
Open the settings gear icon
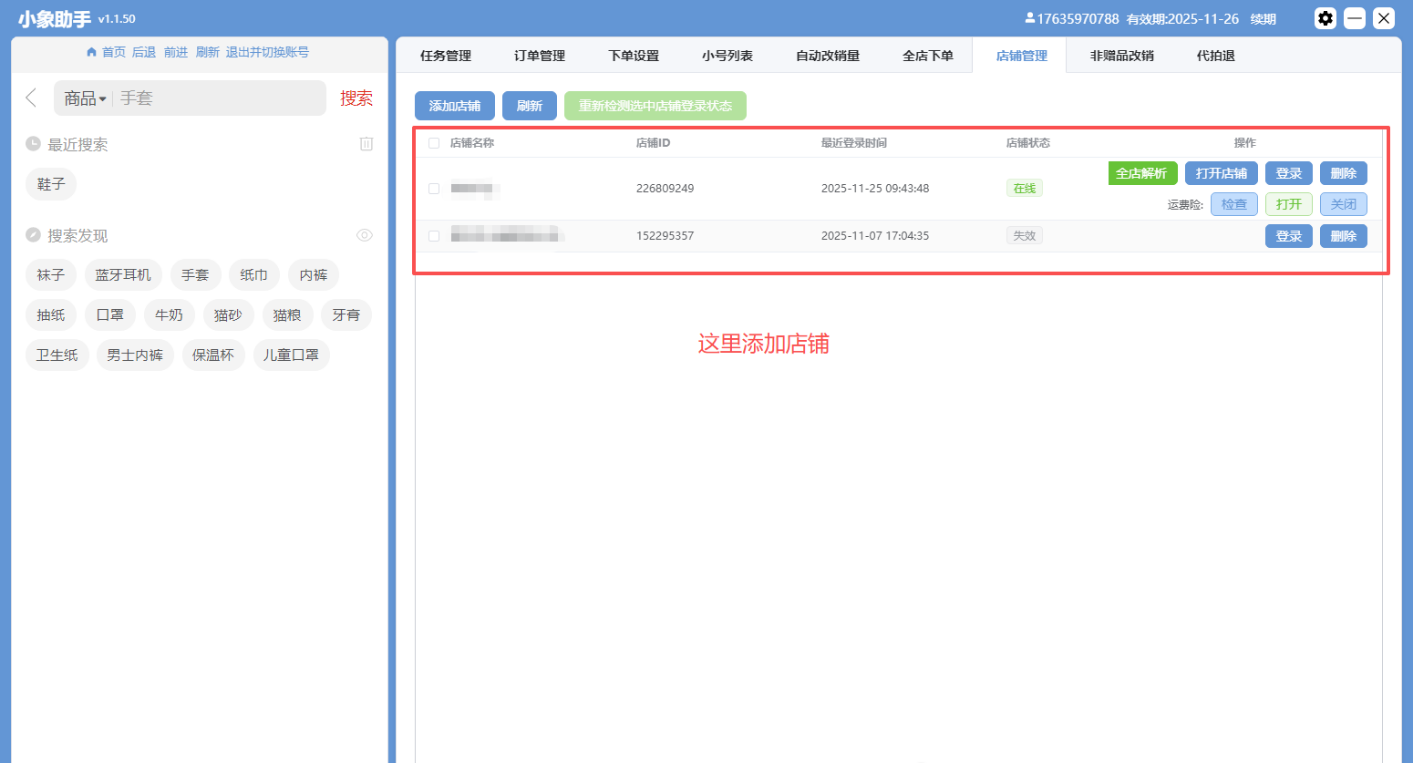(1325, 18)
